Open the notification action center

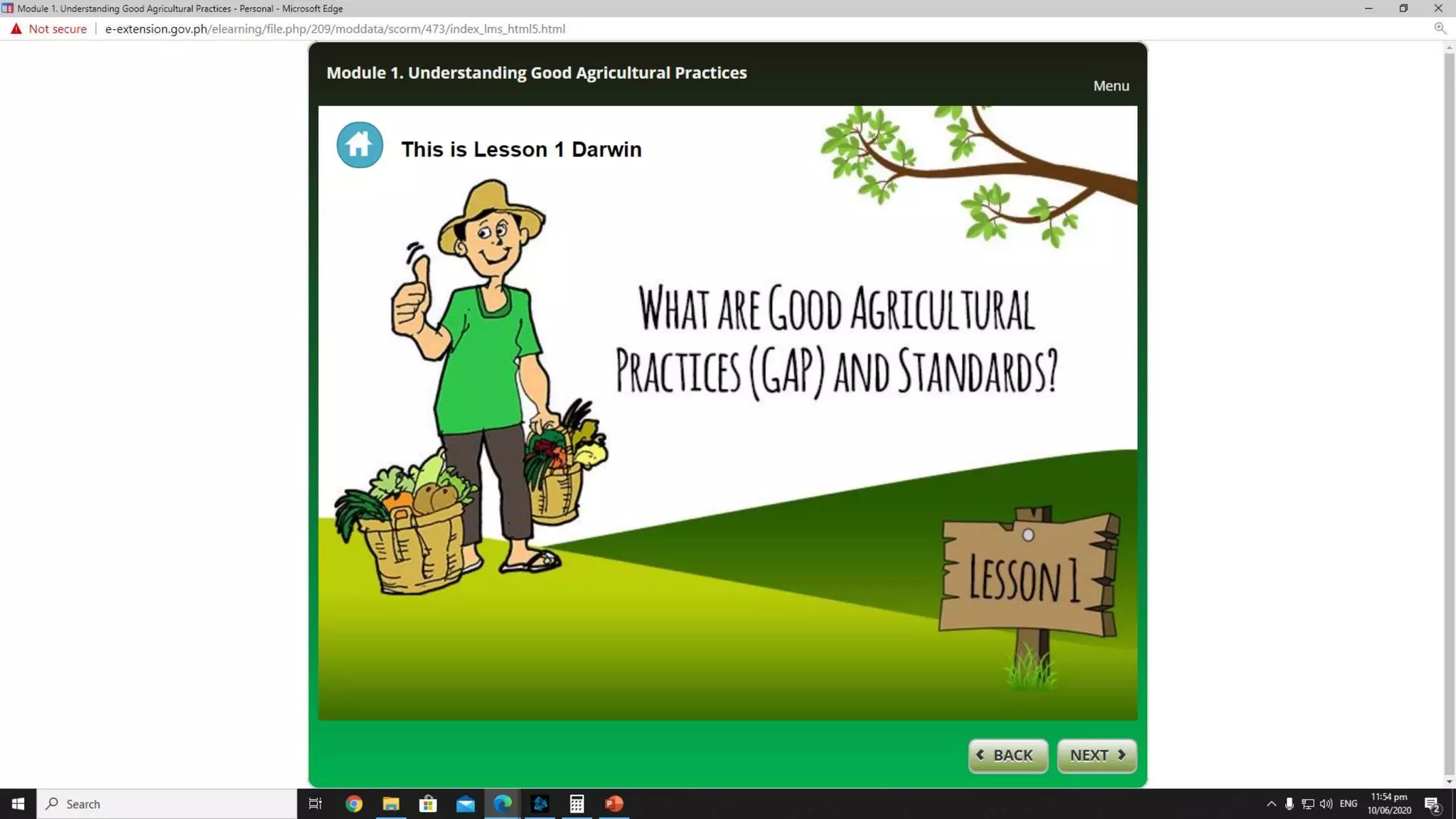pos(1433,804)
